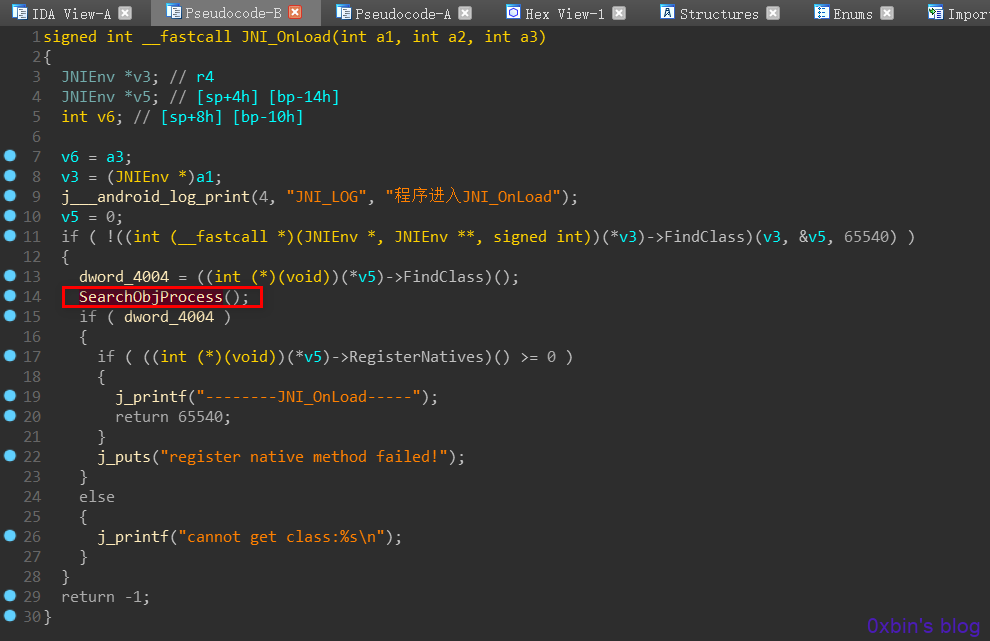Toggle breakpoint dot on line 11
Screen dimensions: 990x641
pyautogui.click(x=10, y=236)
